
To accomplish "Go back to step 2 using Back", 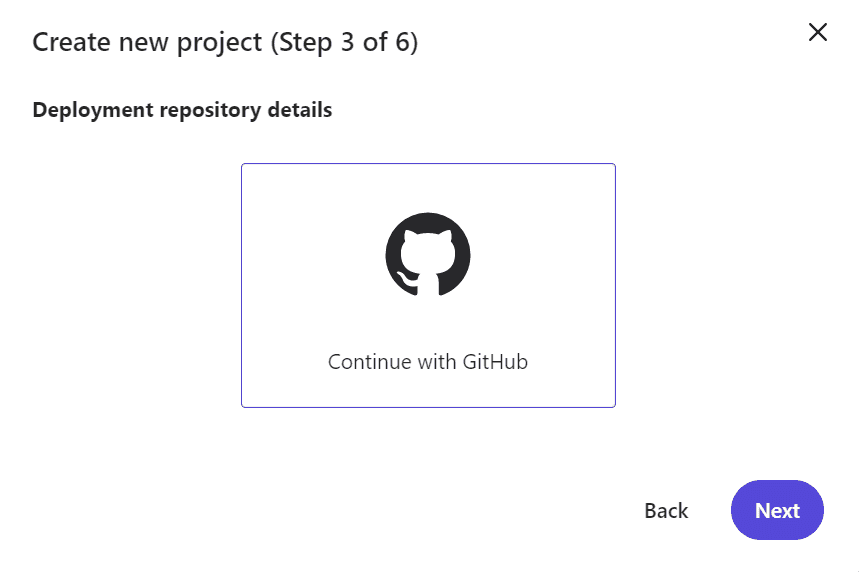I will 666,511.
